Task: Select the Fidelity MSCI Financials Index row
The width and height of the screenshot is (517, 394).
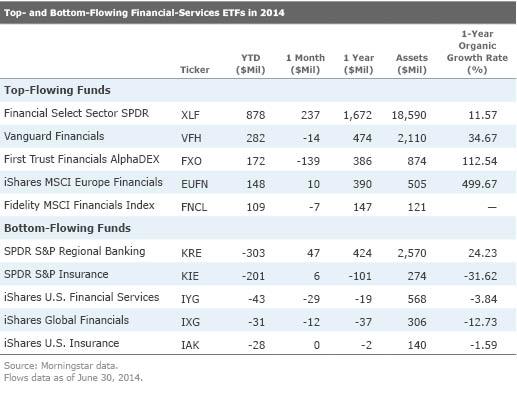Action: pyautogui.click(x=258, y=206)
